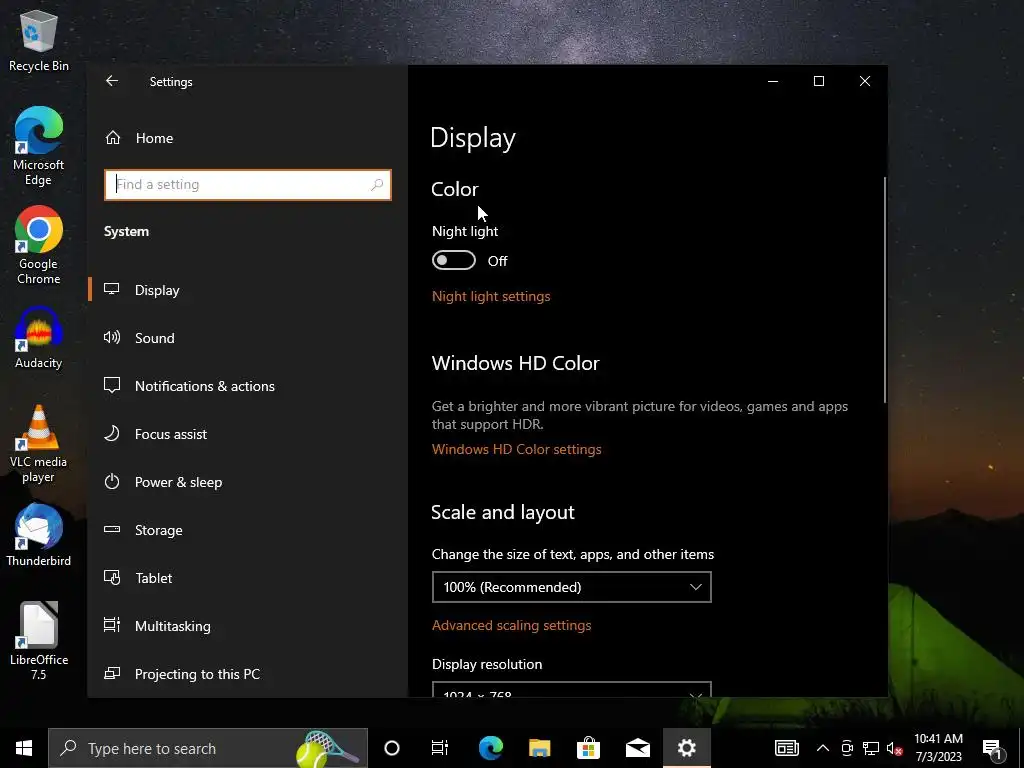Select the Sound speaker icon

click(x=112, y=338)
